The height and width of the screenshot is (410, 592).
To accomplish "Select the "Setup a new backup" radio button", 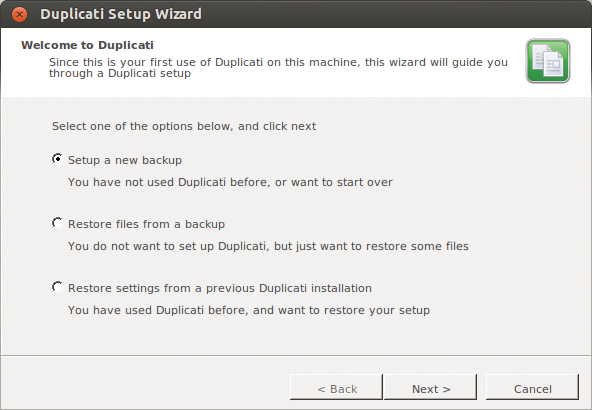I will pyautogui.click(x=57, y=159).
